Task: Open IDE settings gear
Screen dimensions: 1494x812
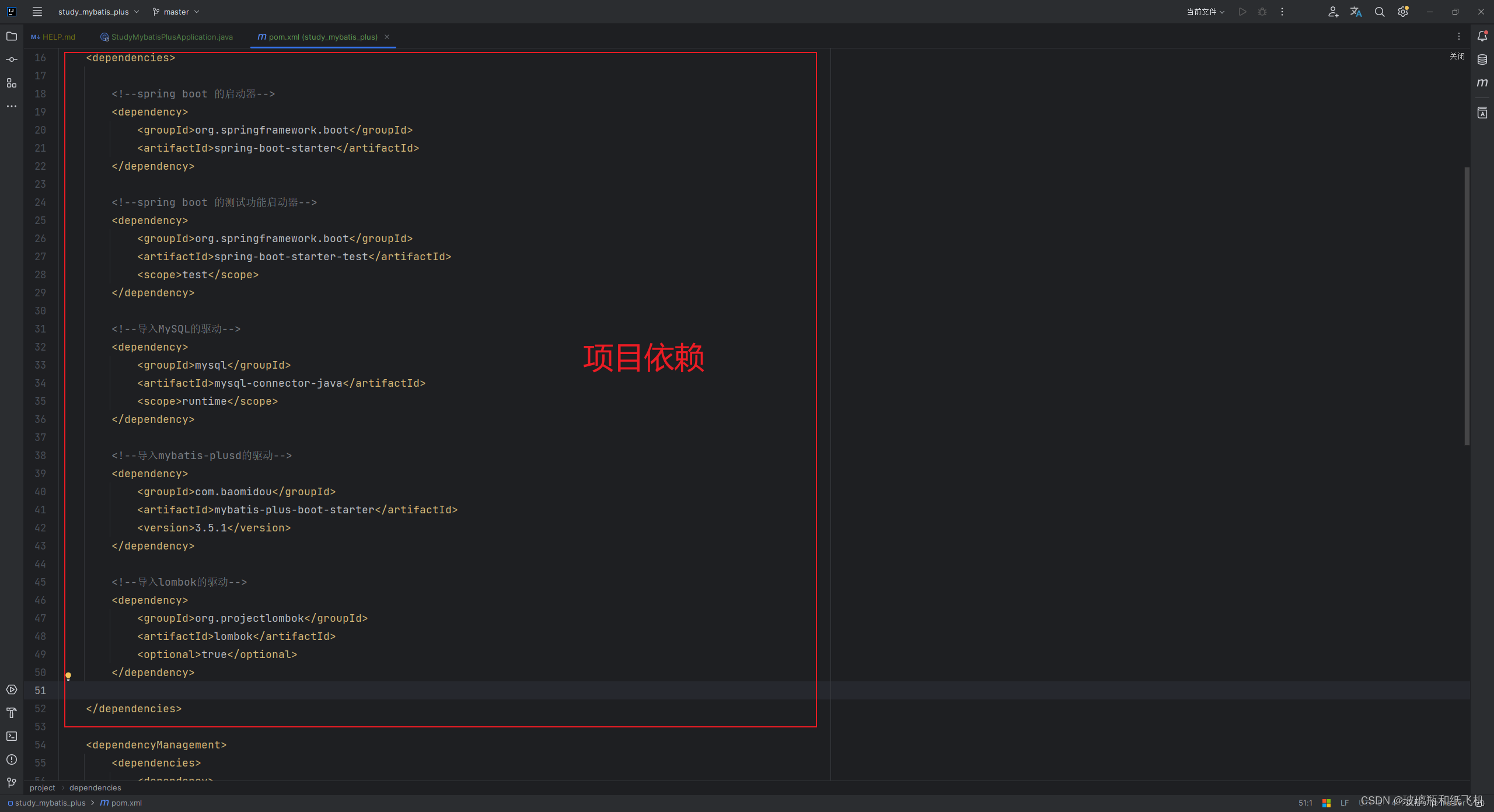Action: [x=1403, y=12]
